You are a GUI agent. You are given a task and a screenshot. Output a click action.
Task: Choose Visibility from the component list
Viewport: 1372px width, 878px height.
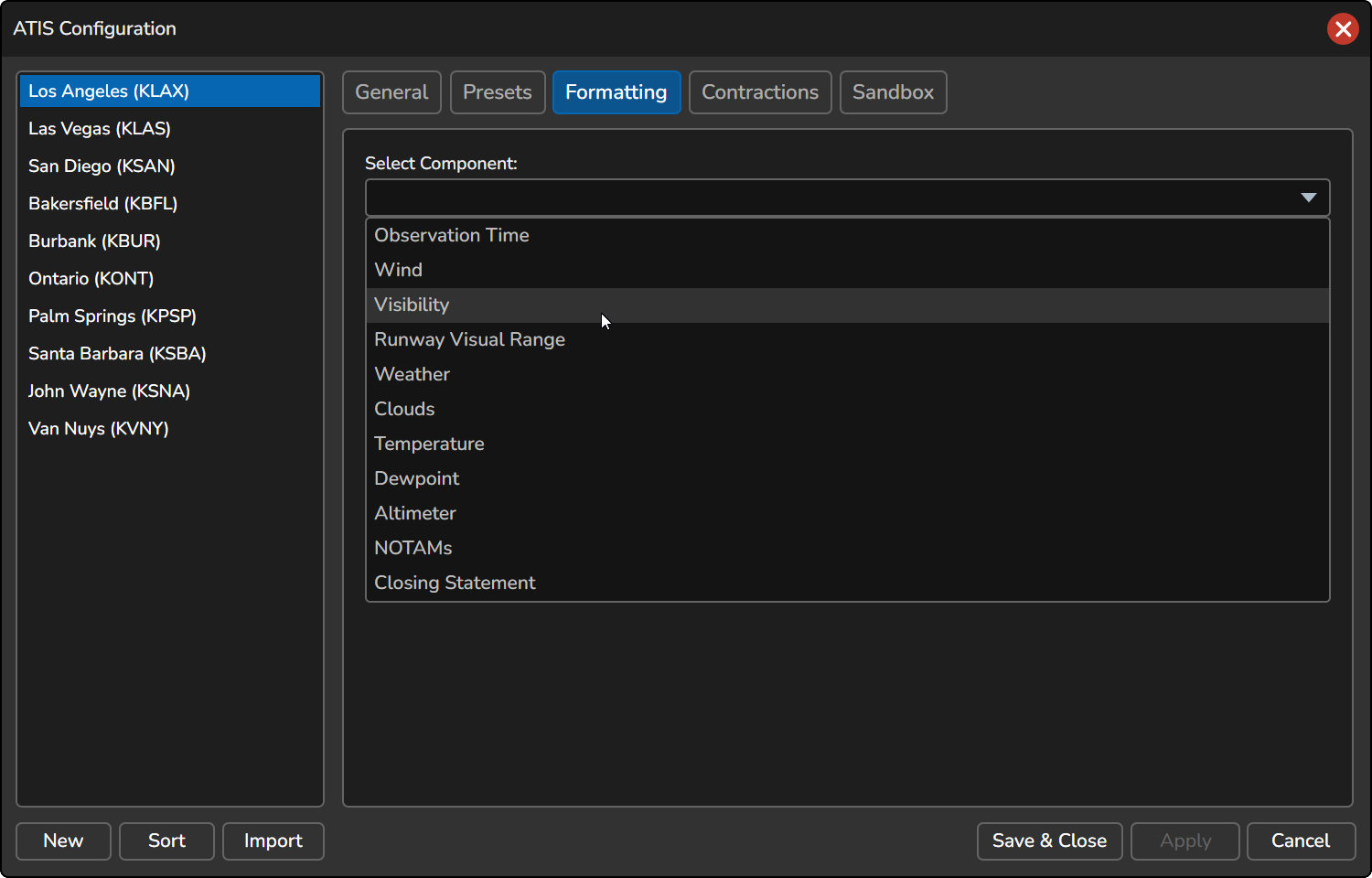pos(412,305)
